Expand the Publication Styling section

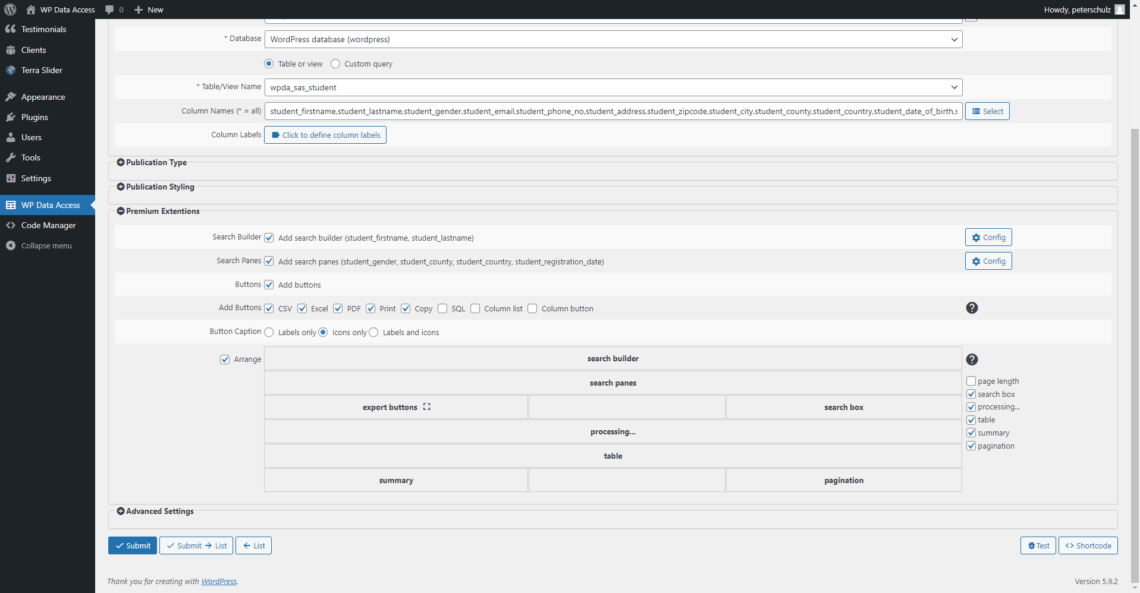[156, 187]
